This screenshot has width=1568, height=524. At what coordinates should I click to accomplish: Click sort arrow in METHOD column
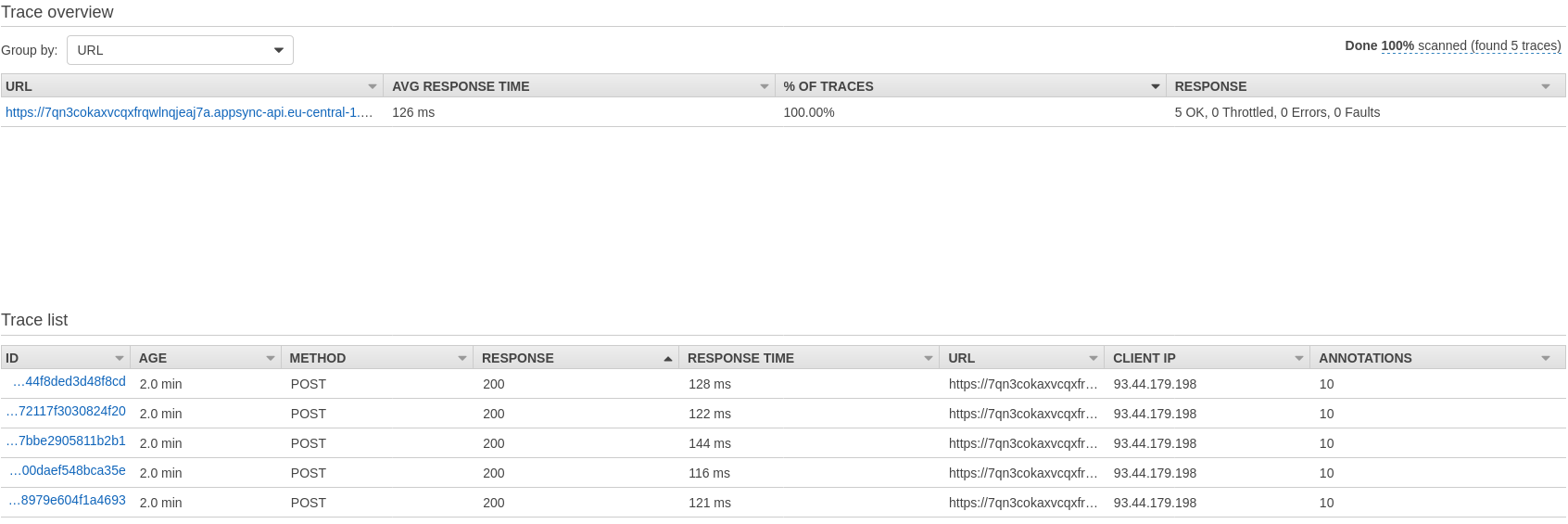tap(462, 358)
